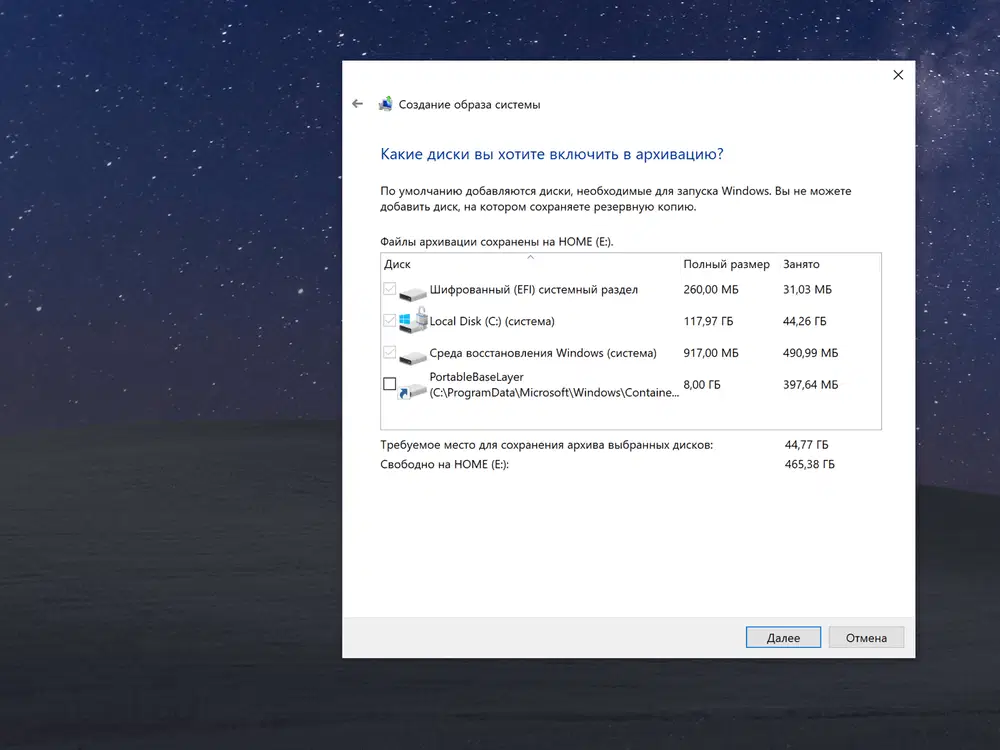Click the 8,00 ГБ size value
Image resolution: width=1000 pixels, height=750 pixels.
tap(702, 385)
